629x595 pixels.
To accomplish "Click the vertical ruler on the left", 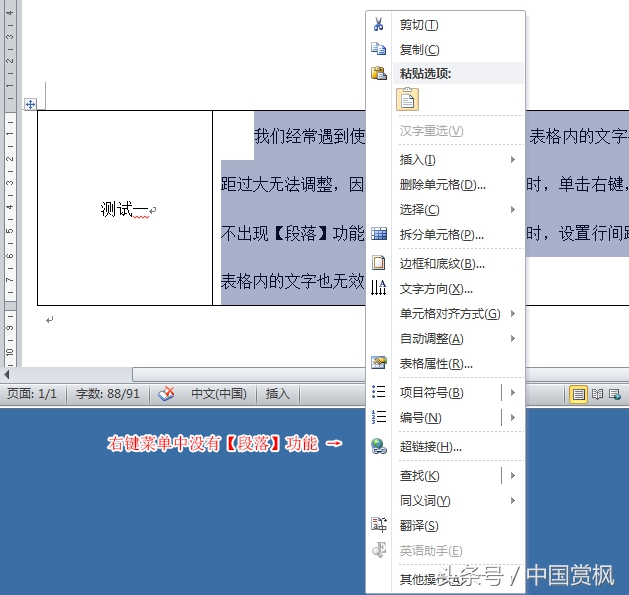I will tap(10, 183).
